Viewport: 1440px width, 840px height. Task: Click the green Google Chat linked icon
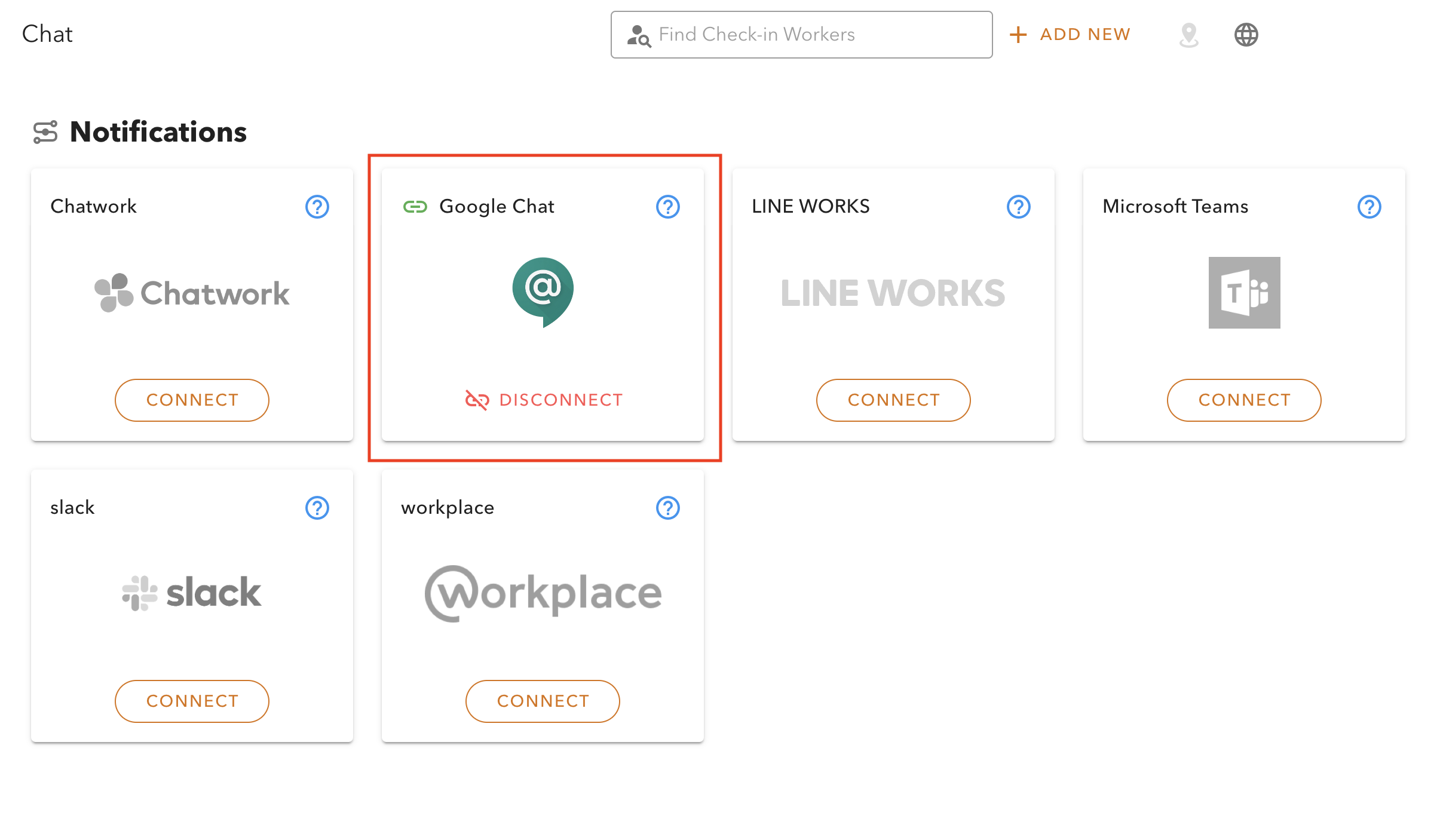[x=415, y=207]
